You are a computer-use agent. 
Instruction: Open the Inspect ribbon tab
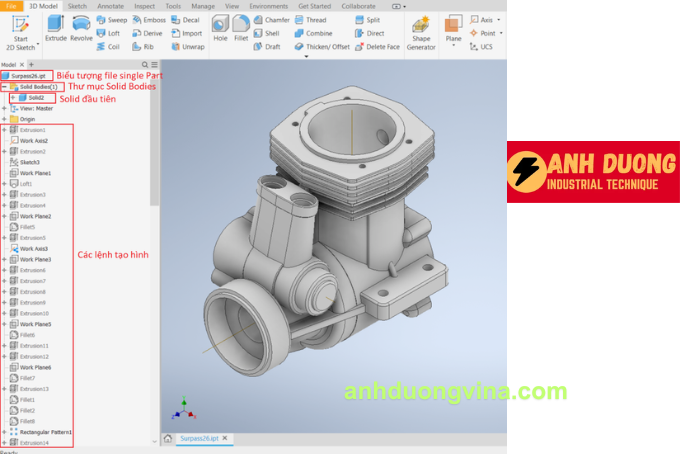(x=144, y=5)
